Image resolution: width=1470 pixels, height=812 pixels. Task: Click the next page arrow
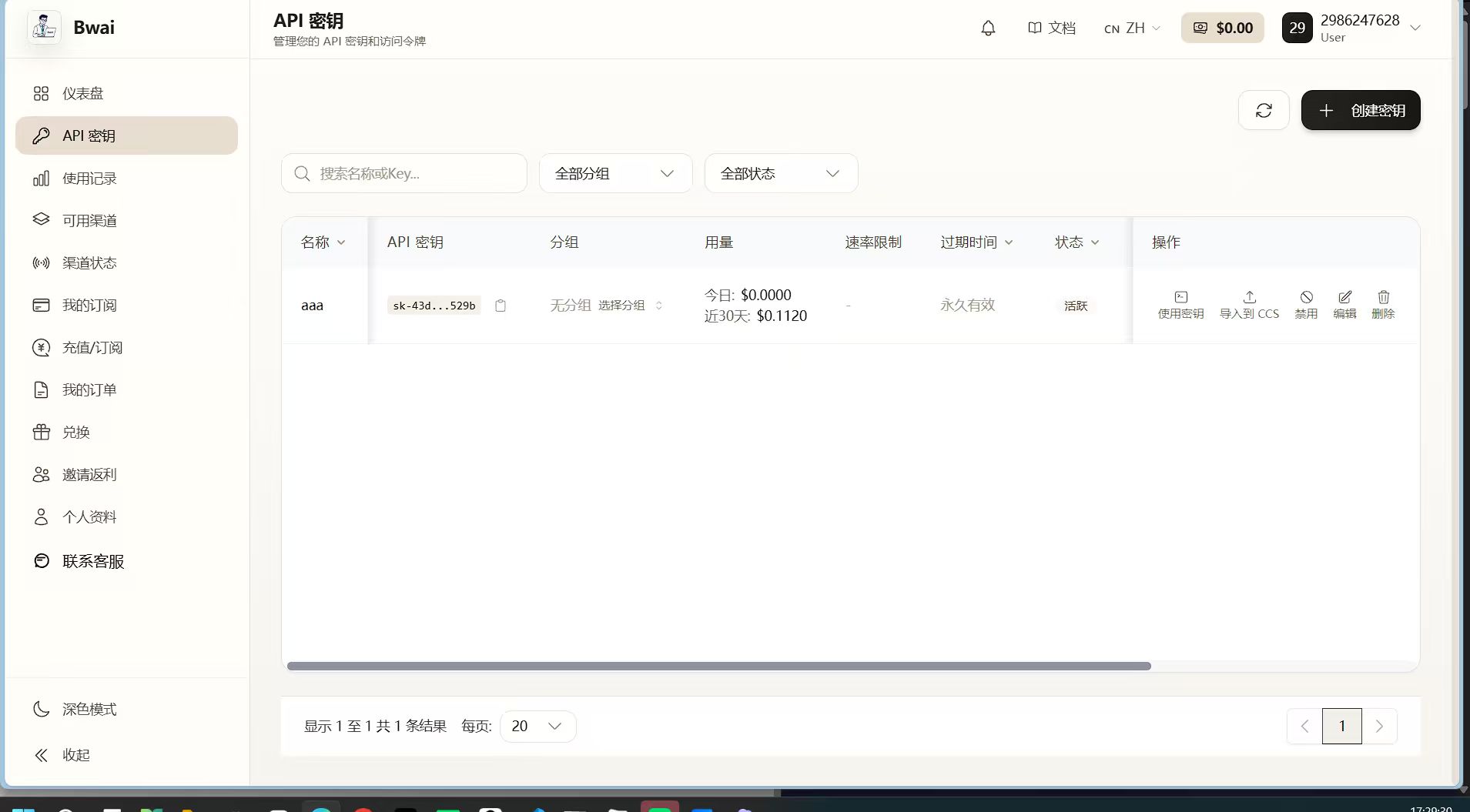(x=1379, y=726)
